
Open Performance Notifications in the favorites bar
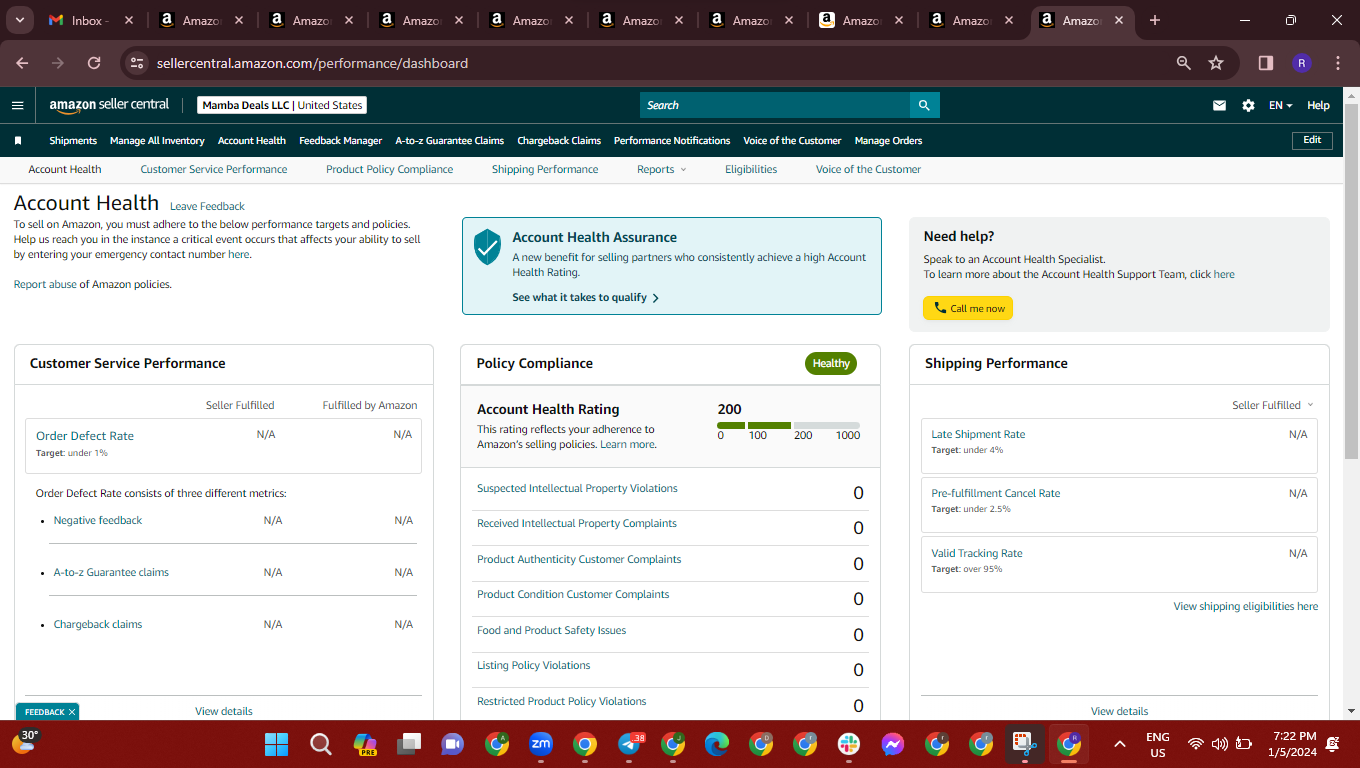pos(672,141)
